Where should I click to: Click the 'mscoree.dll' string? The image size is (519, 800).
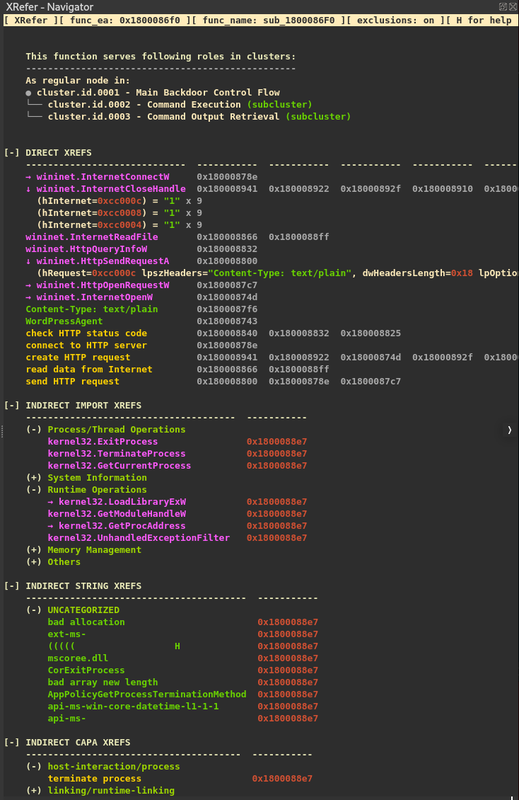coord(78,658)
